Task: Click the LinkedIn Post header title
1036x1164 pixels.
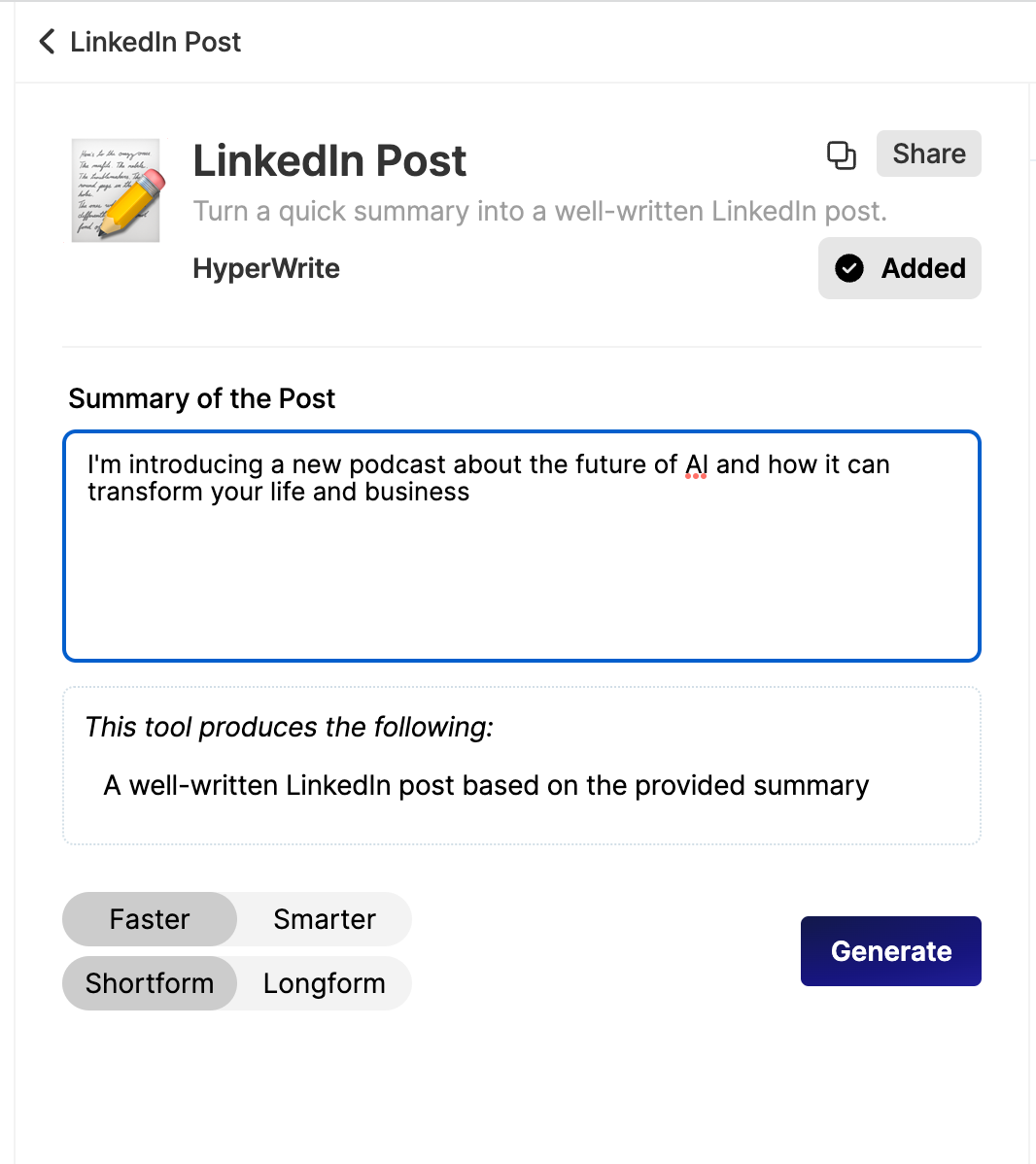Action: point(155,42)
